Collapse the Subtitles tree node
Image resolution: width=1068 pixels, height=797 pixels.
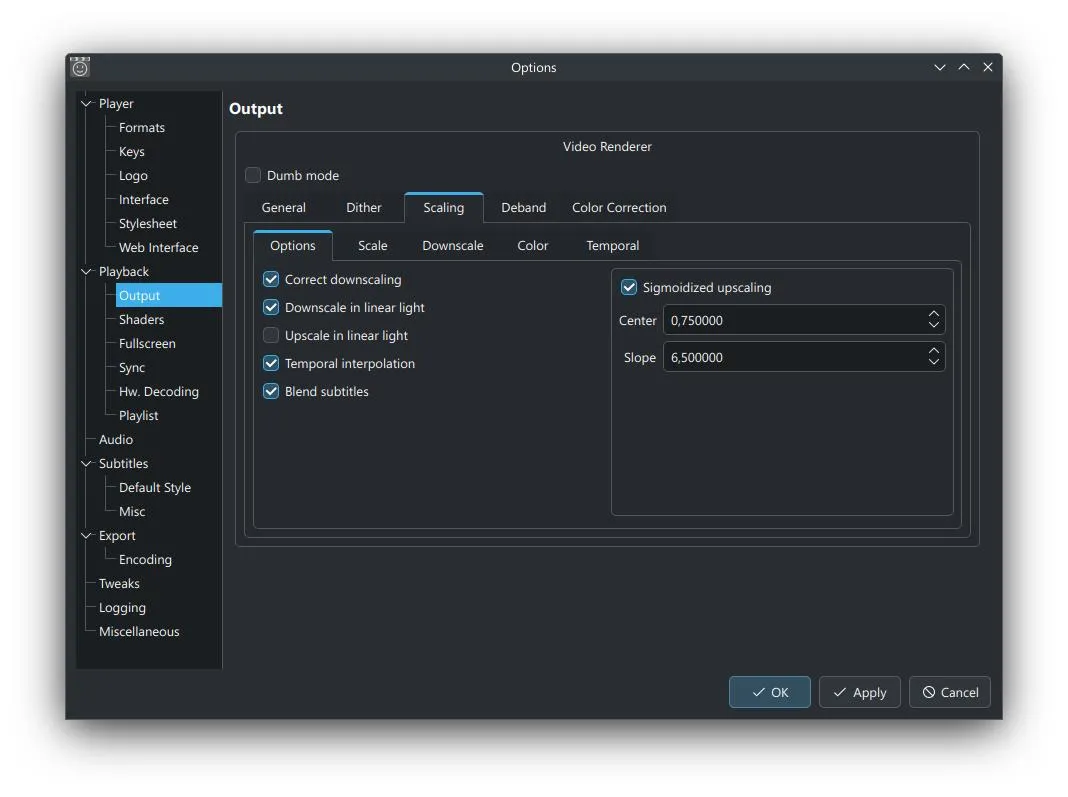(87, 463)
